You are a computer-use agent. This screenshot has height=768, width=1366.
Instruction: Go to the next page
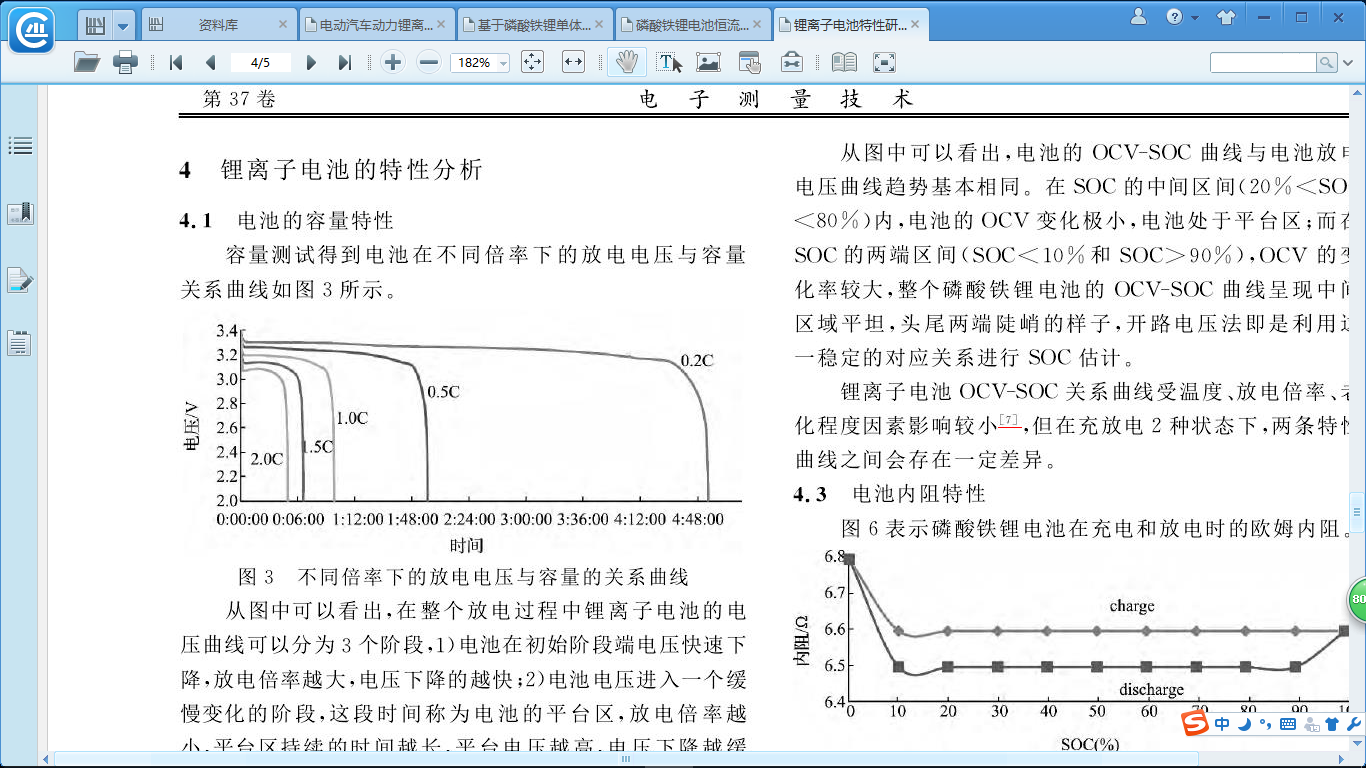coord(311,62)
